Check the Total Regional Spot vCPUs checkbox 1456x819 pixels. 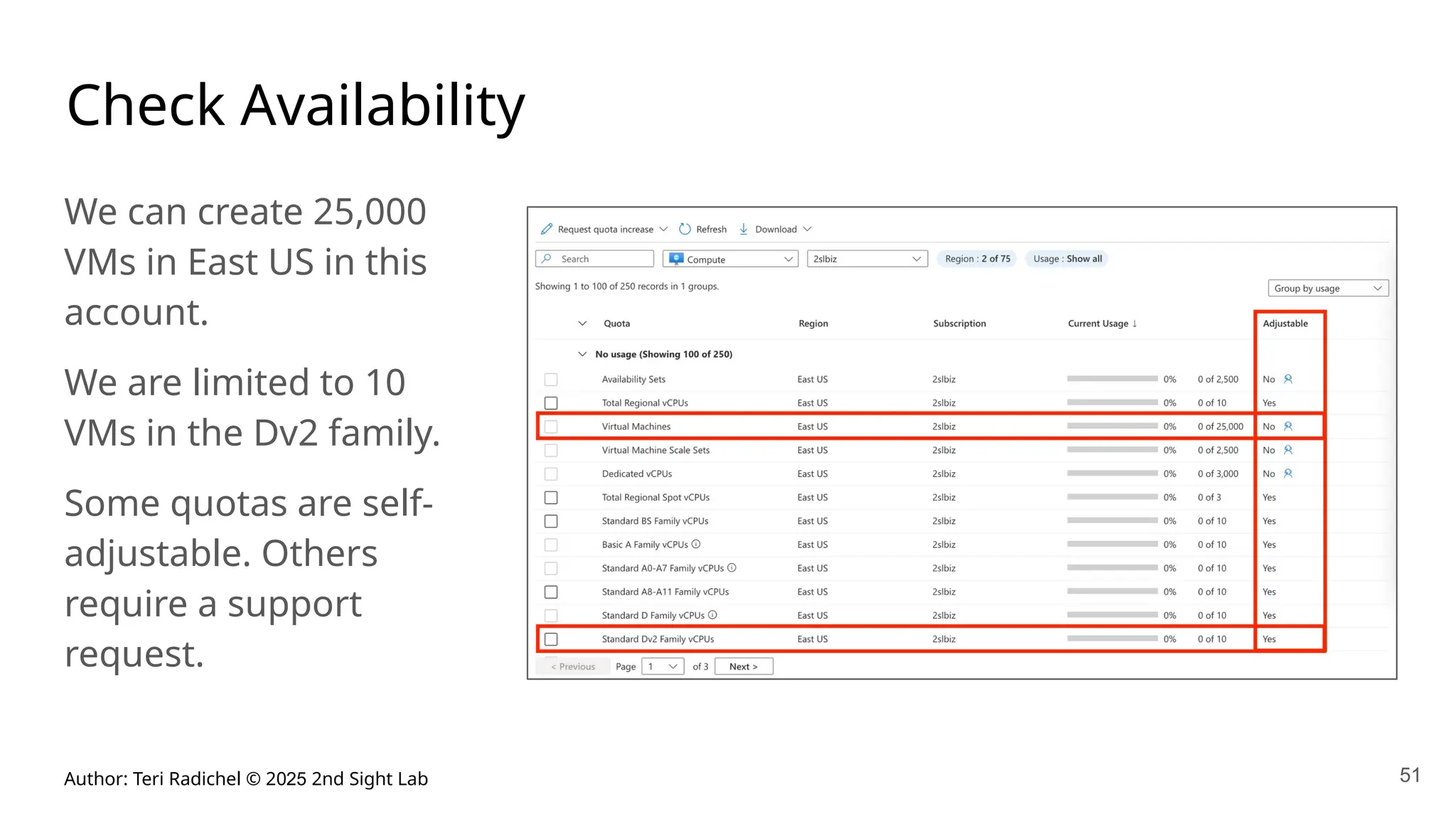pos(551,498)
